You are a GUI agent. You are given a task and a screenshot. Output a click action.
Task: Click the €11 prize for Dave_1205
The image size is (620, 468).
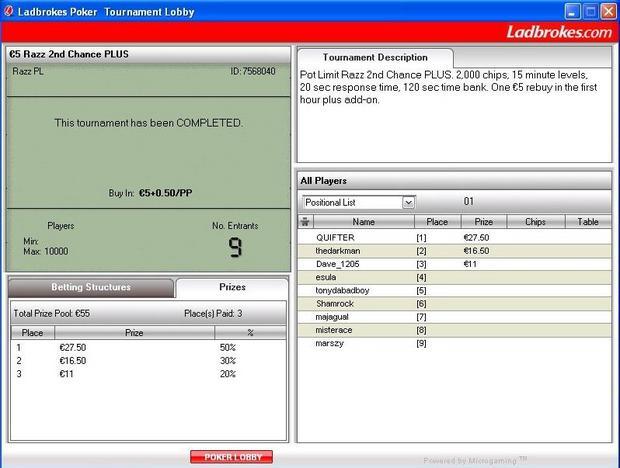pos(470,264)
